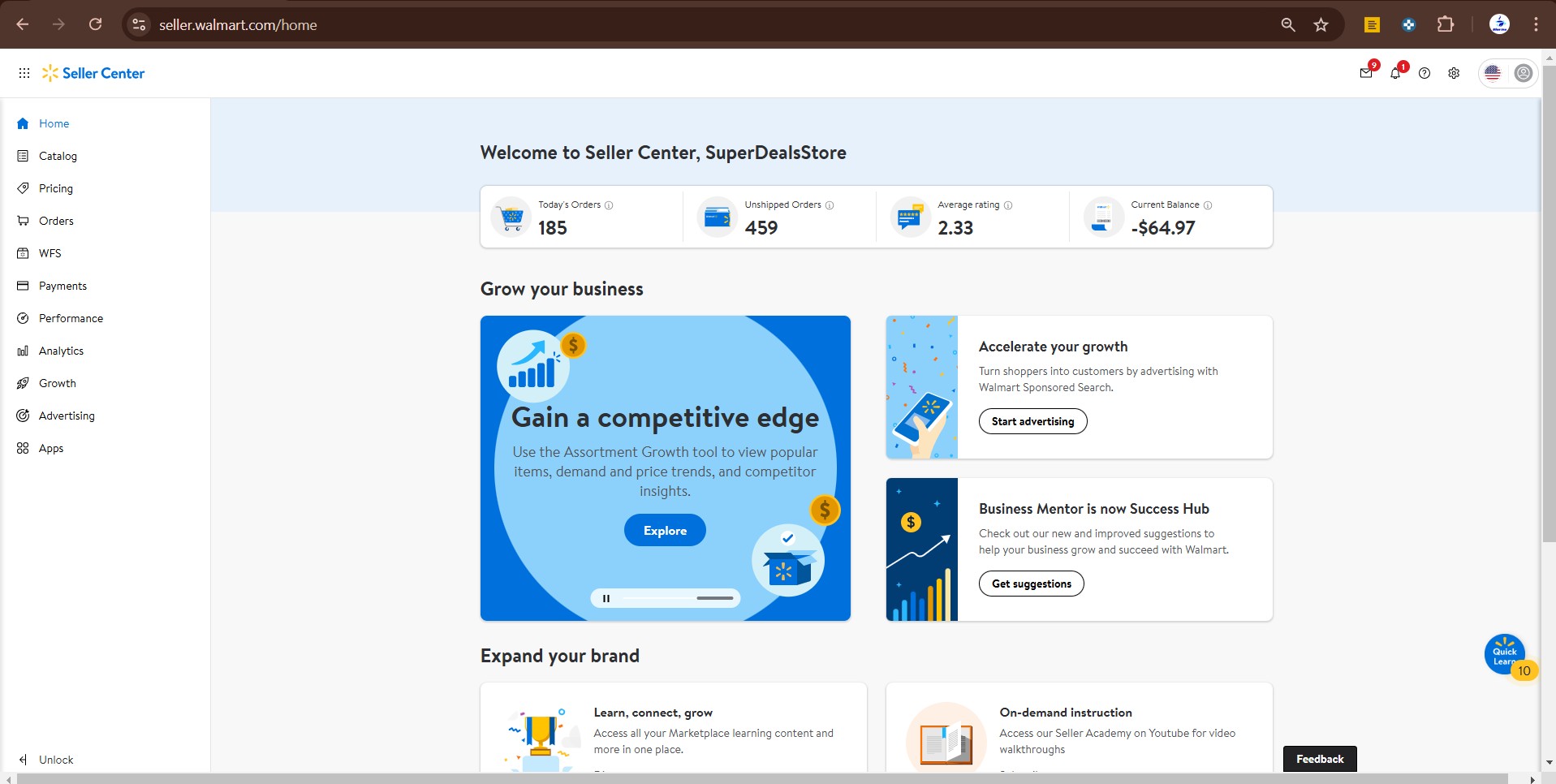The image size is (1556, 784).
Task: Open the Quick Learn floating badge
Action: click(1505, 654)
